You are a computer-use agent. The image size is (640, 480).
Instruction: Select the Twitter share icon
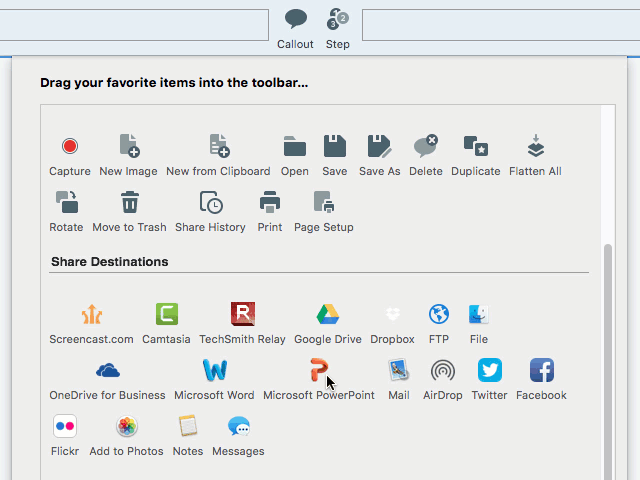point(490,370)
